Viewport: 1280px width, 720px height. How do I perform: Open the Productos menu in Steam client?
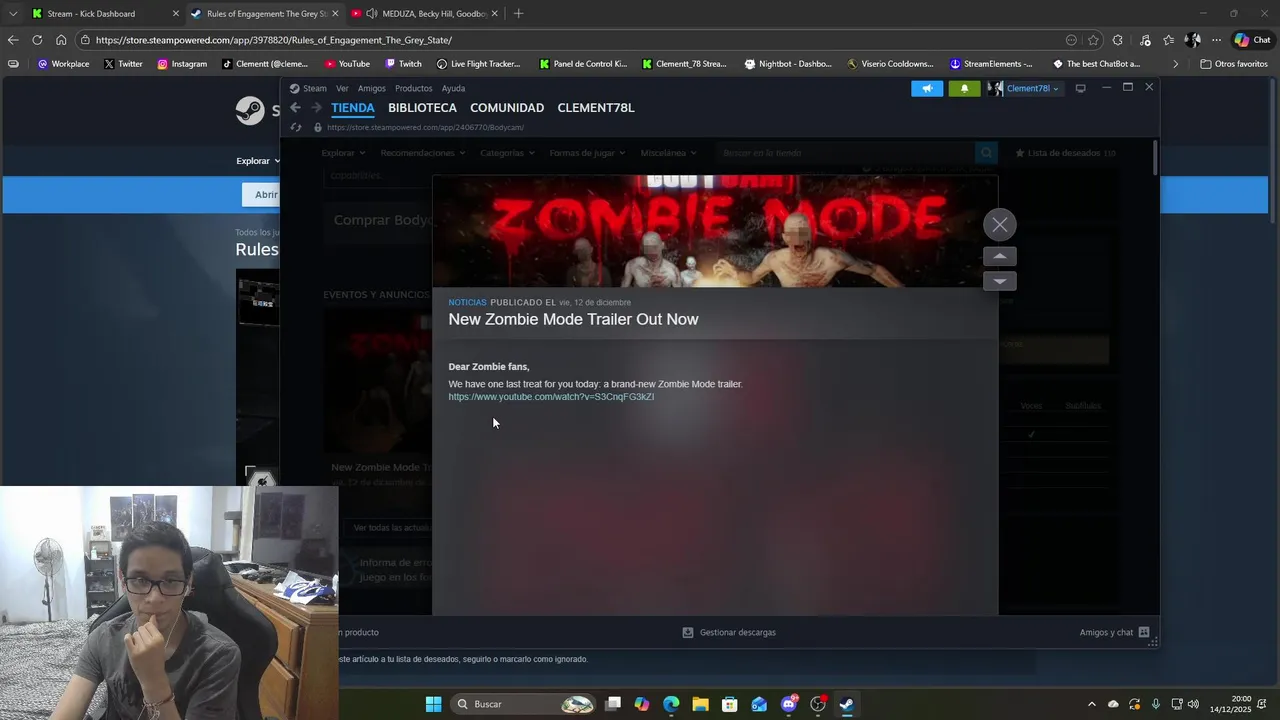click(413, 88)
